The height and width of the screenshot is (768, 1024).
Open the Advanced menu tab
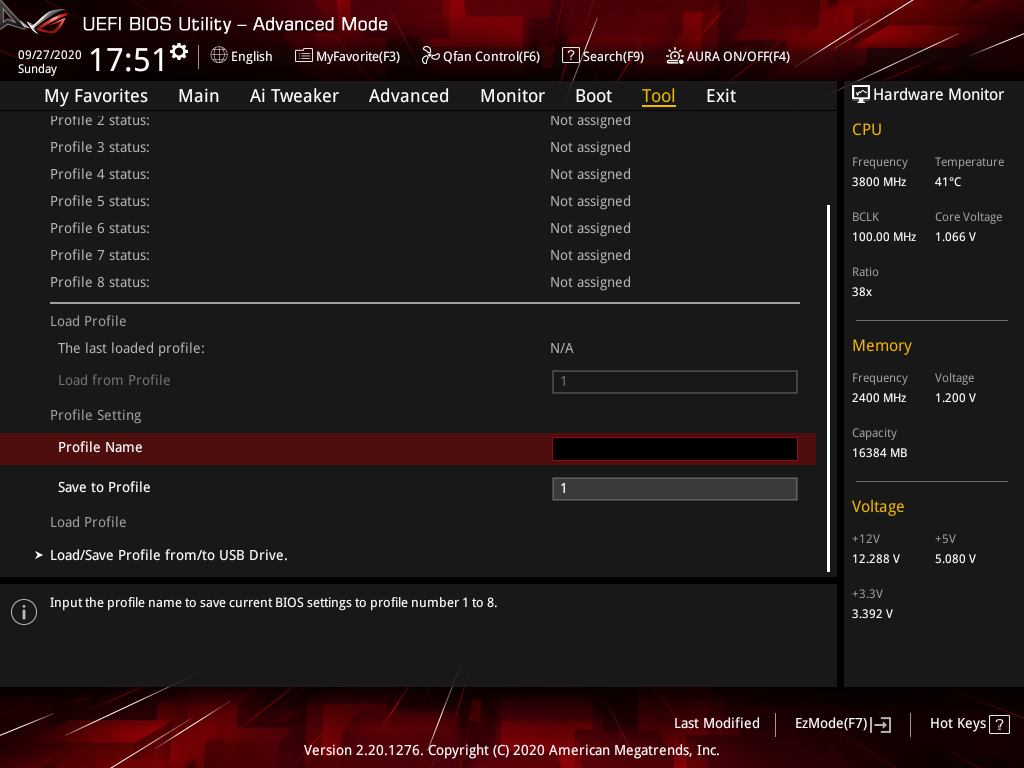click(408, 96)
